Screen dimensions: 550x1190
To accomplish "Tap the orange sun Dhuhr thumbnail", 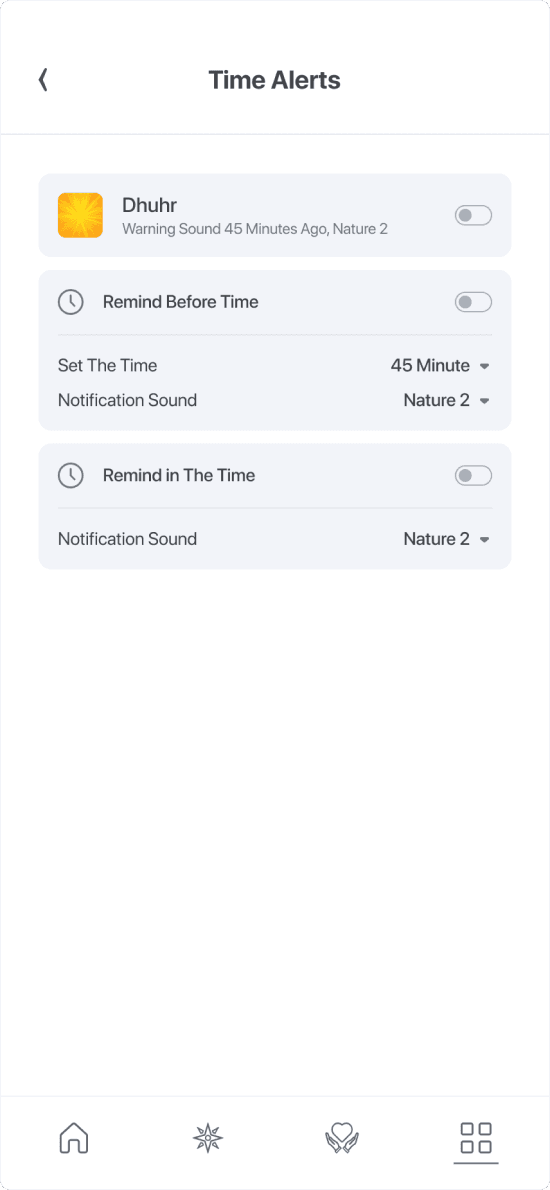I will (80, 216).
